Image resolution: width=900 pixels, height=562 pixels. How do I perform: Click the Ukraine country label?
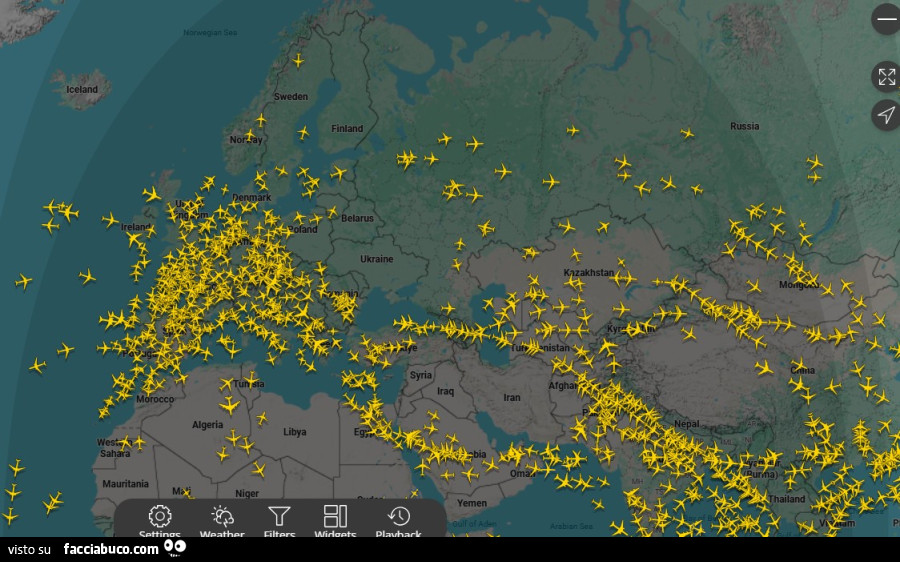tap(376, 259)
